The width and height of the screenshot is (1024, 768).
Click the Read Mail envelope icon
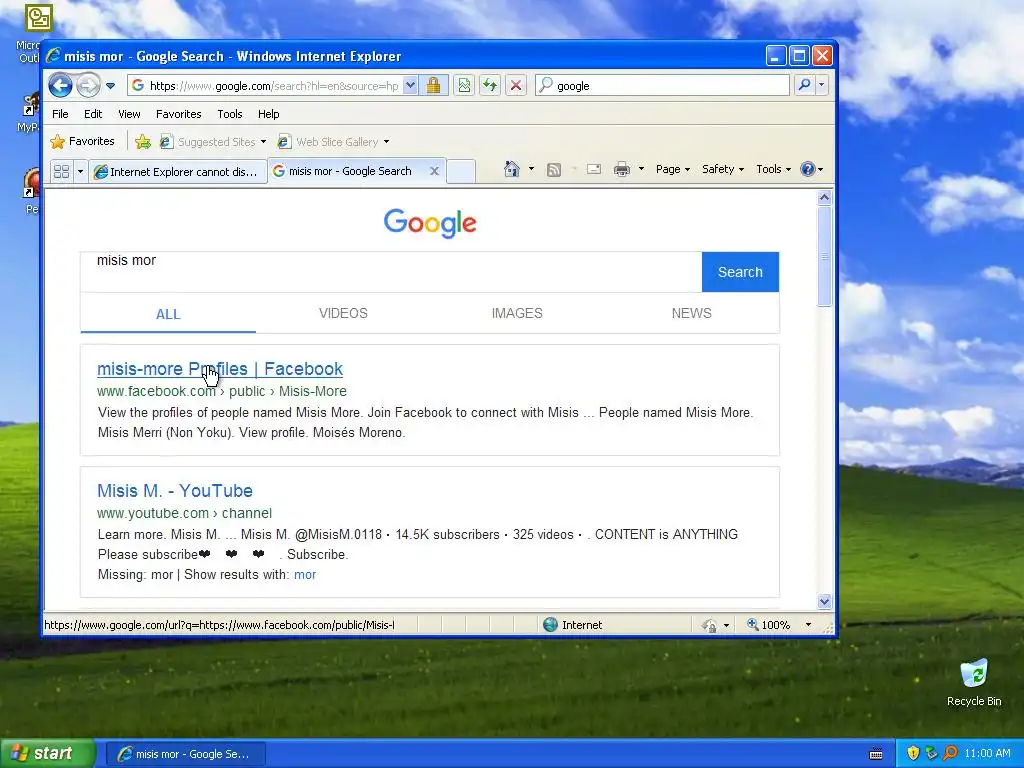[x=594, y=170]
